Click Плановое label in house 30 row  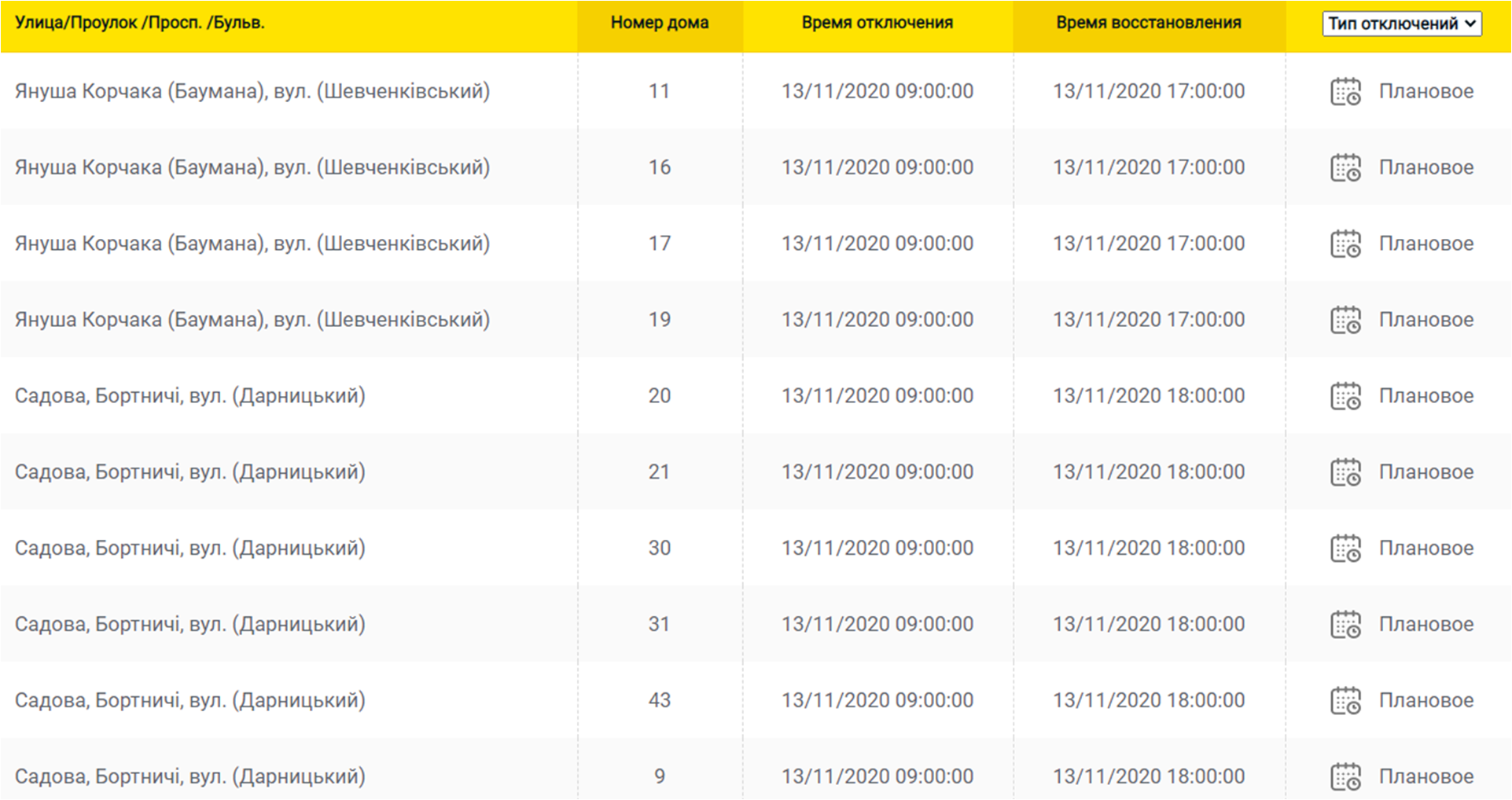pos(1426,549)
